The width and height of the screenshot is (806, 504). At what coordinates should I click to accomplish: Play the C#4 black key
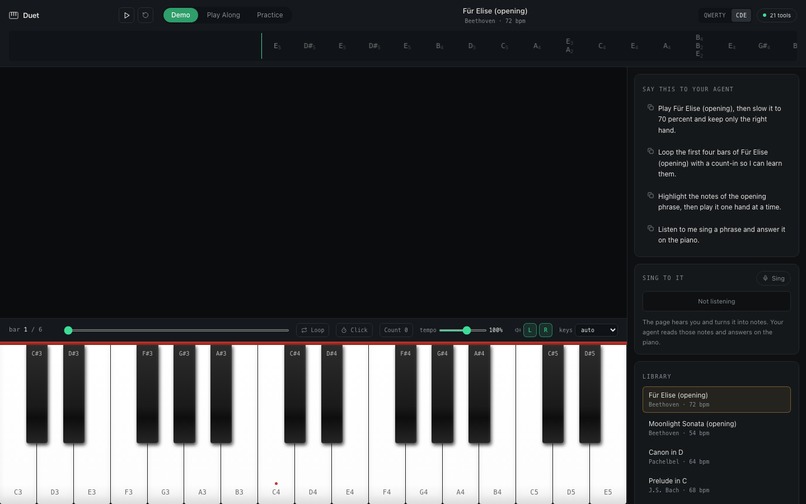(295, 393)
